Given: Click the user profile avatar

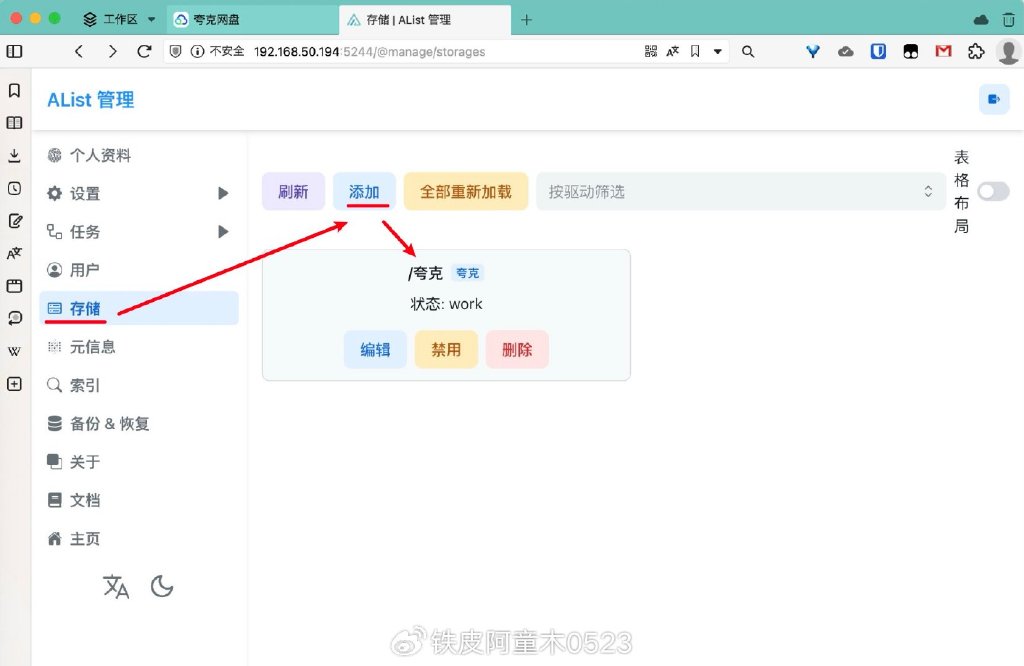Looking at the screenshot, I should pyautogui.click(x=1008, y=51).
